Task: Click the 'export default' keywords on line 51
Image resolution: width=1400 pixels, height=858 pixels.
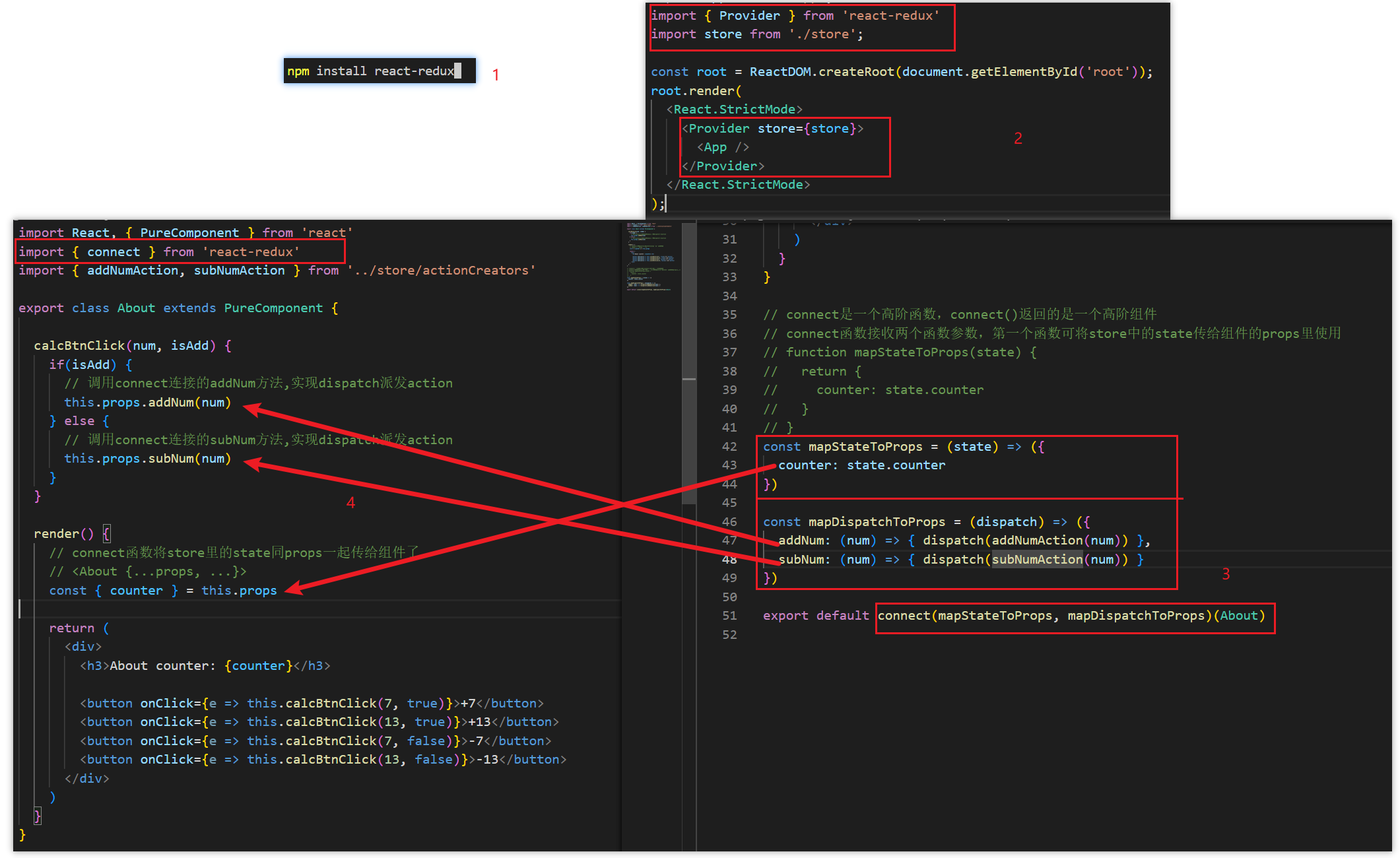Action: point(816,615)
